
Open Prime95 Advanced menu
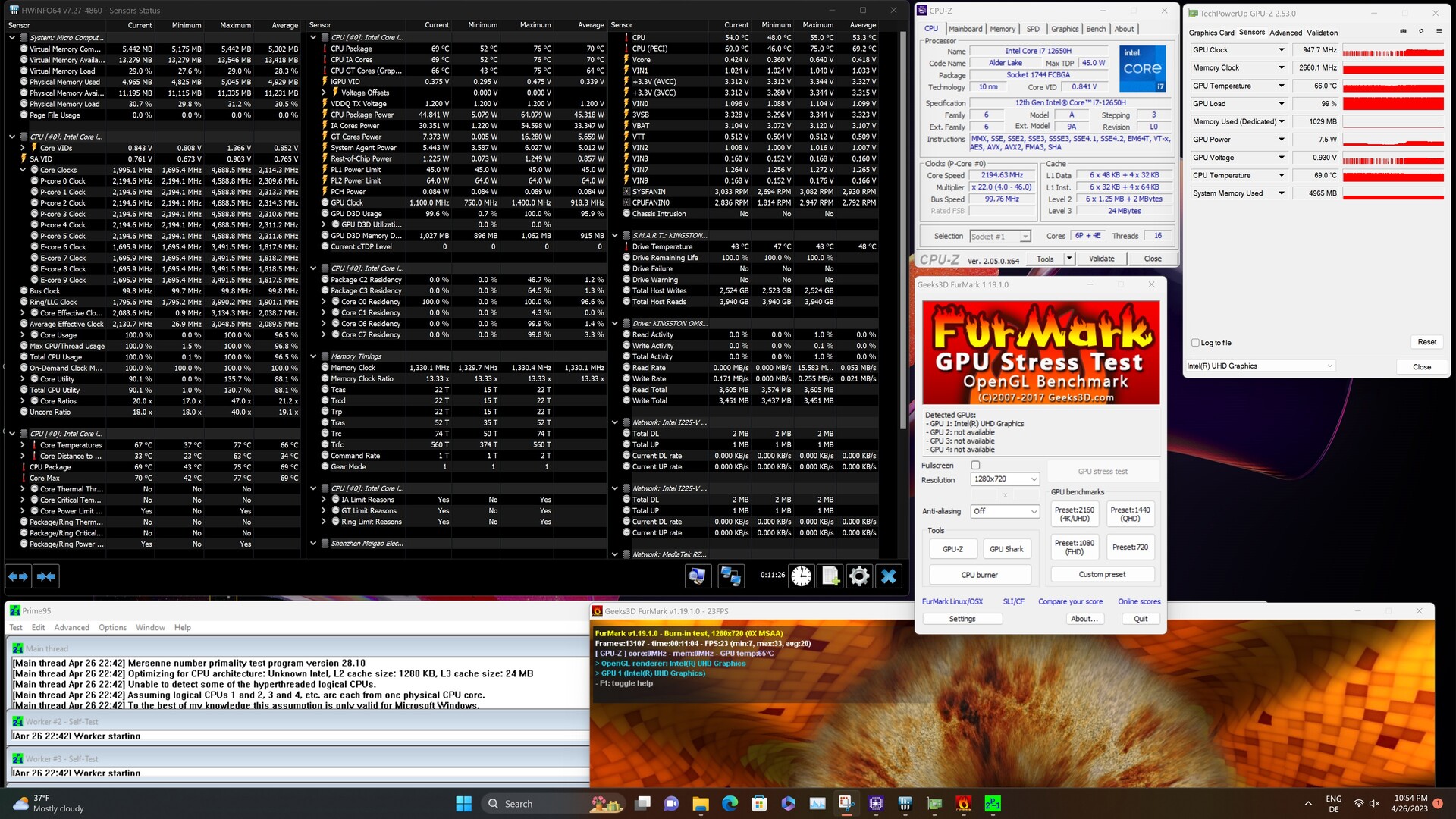[x=71, y=627]
